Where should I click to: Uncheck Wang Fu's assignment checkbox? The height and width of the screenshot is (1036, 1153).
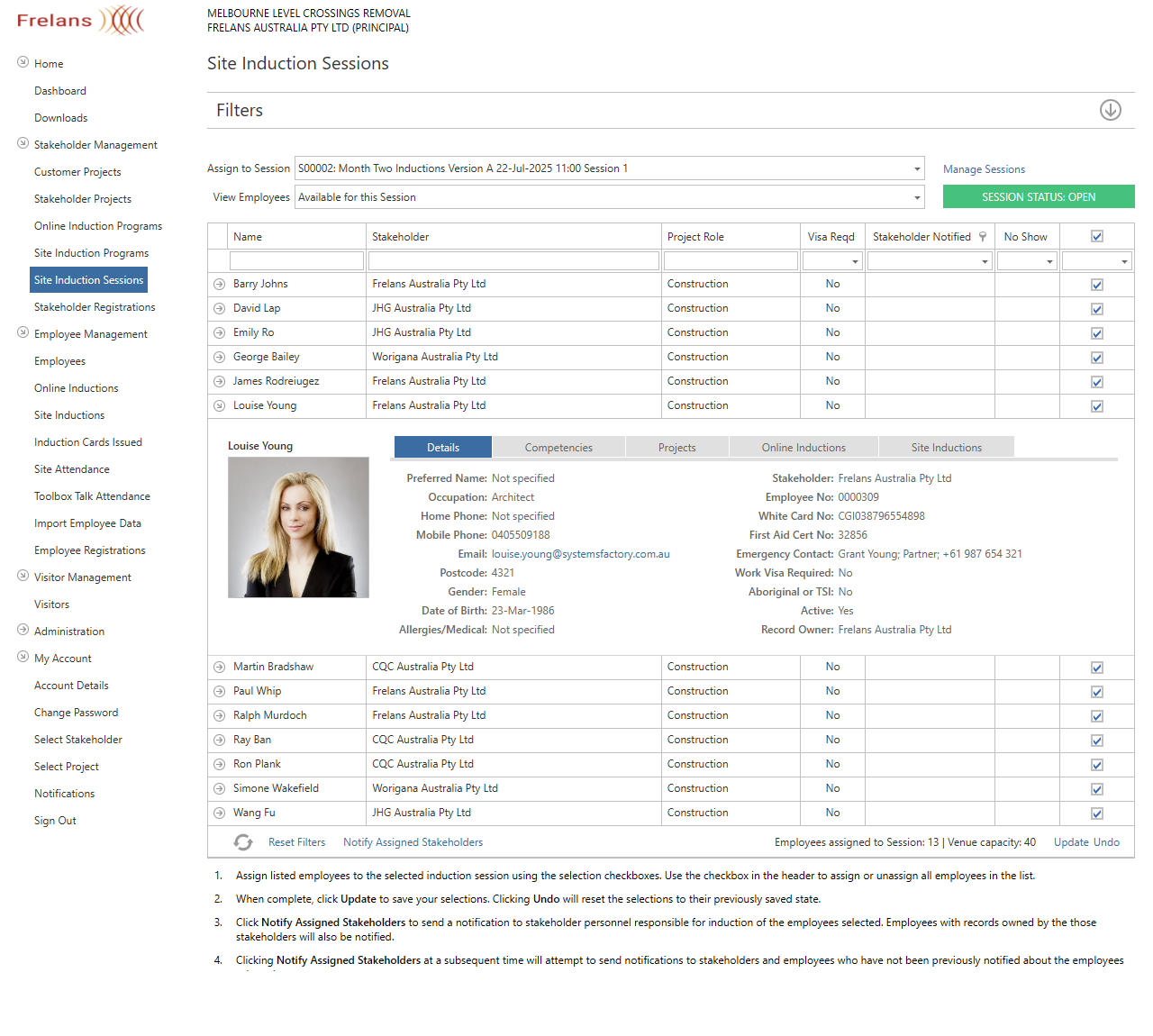pos(1096,813)
